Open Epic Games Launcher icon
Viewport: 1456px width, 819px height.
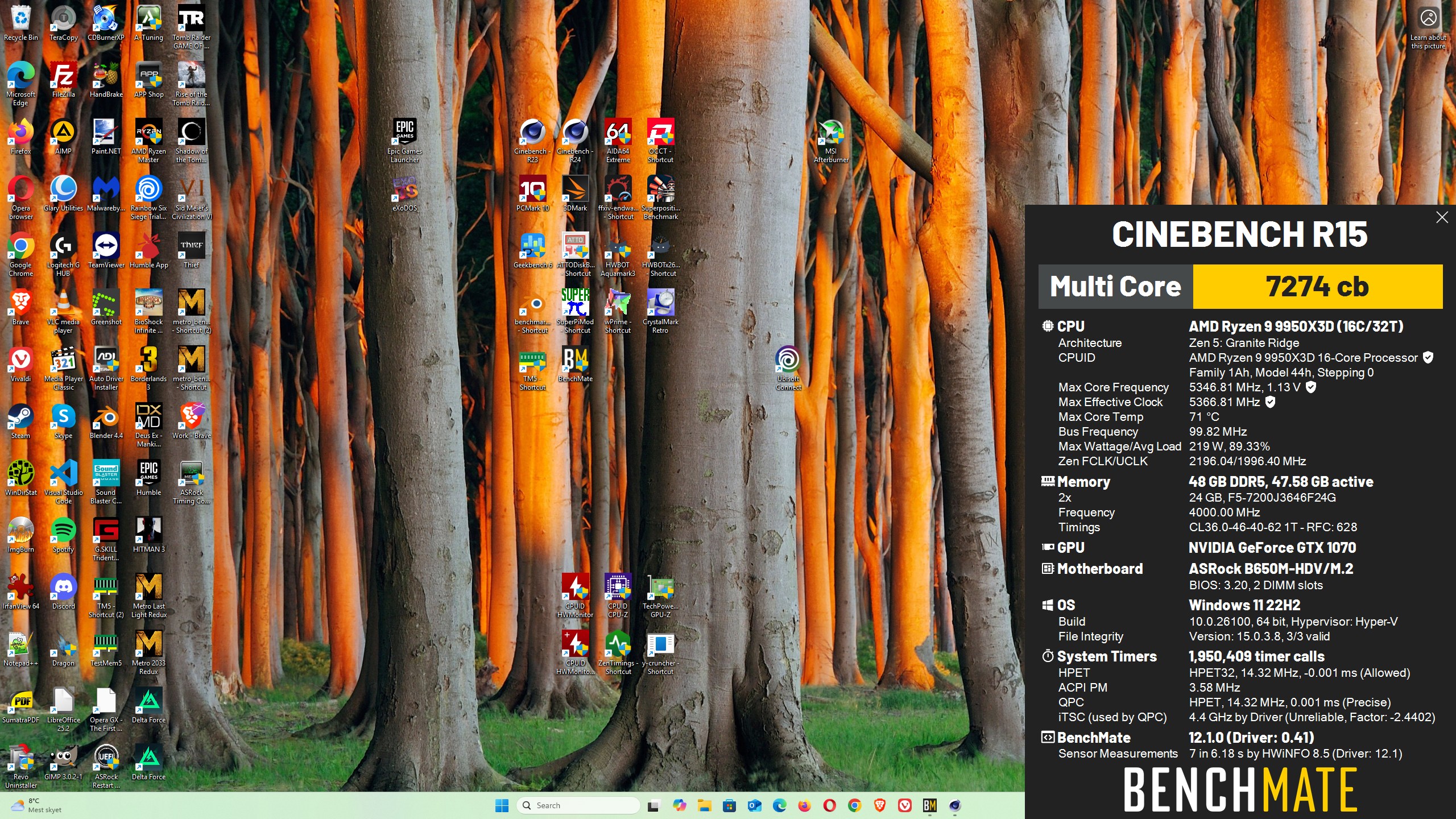[x=404, y=140]
